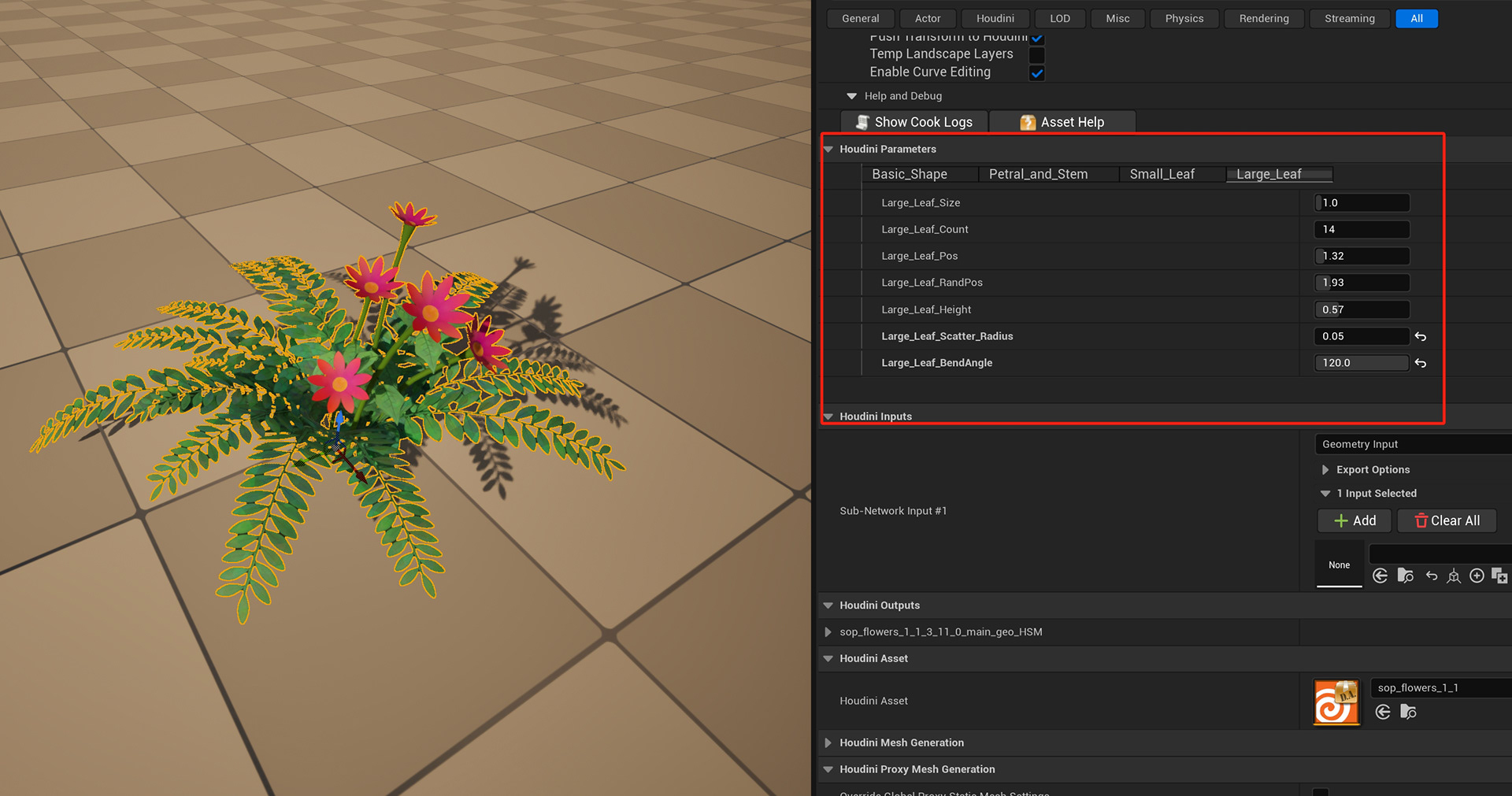
Task: Click the None input thumbnail
Action: [x=1339, y=565]
